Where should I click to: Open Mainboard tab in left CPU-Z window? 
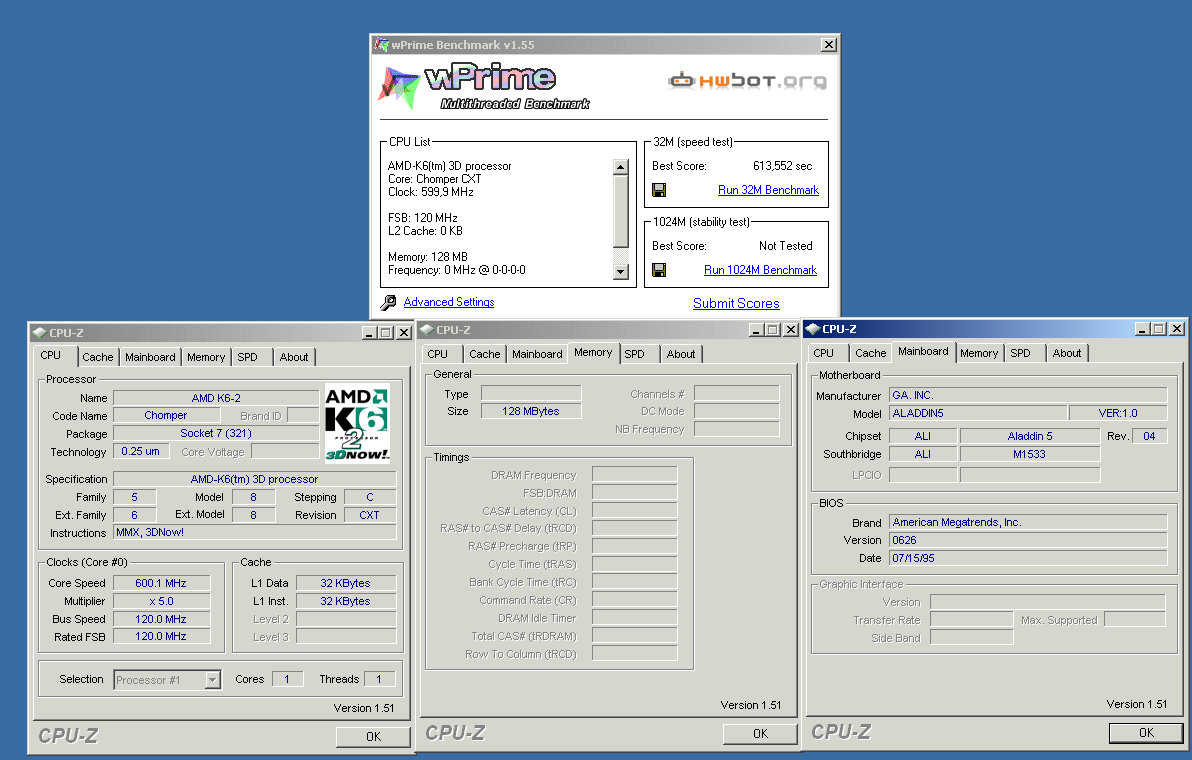click(150, 357)
